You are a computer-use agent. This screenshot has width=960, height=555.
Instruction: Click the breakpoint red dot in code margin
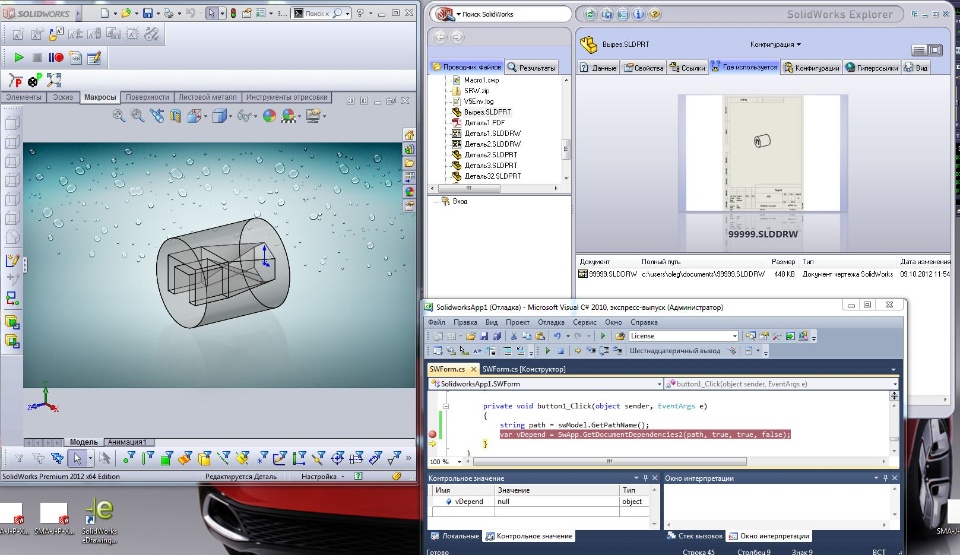click(x=432, y=434)
